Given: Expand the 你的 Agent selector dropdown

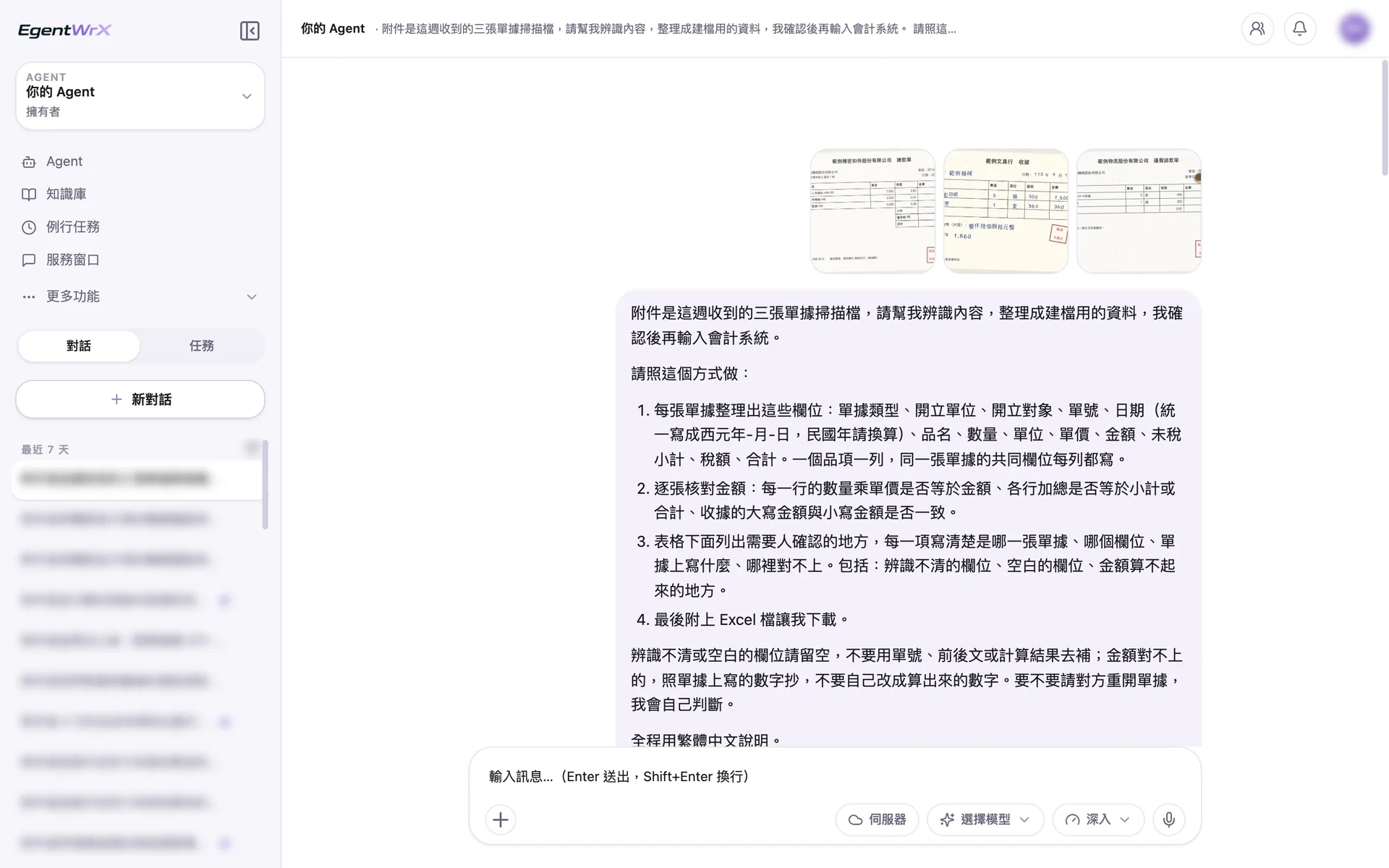Looking at the screenshot, I should click(140, 95).
